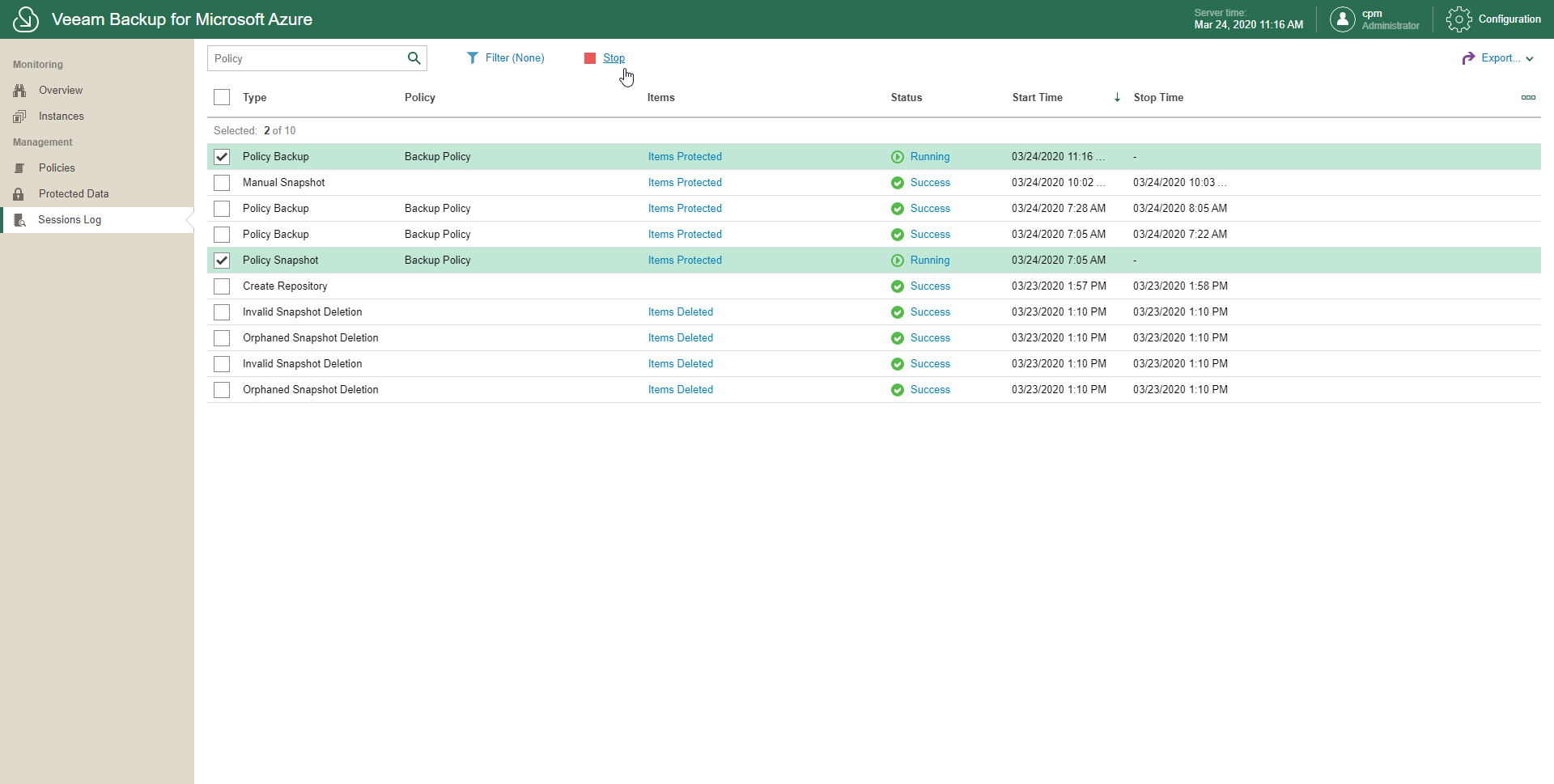Click Items Protected link in Manual Snapshot row
Image resolution: width=1554 pixels, height=784 pixels.
coord(685,183)
